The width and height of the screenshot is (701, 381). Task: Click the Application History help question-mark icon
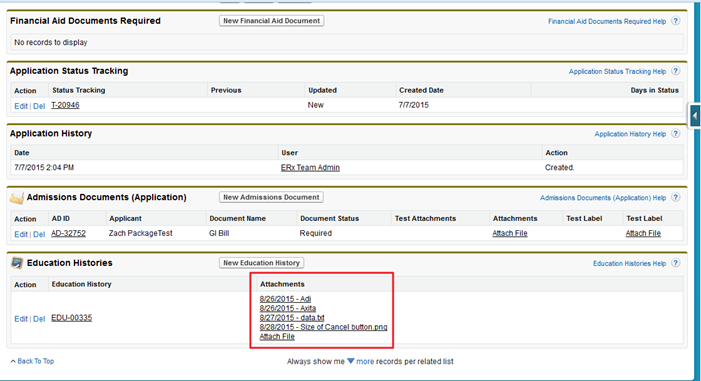click(x=676, y=134)
